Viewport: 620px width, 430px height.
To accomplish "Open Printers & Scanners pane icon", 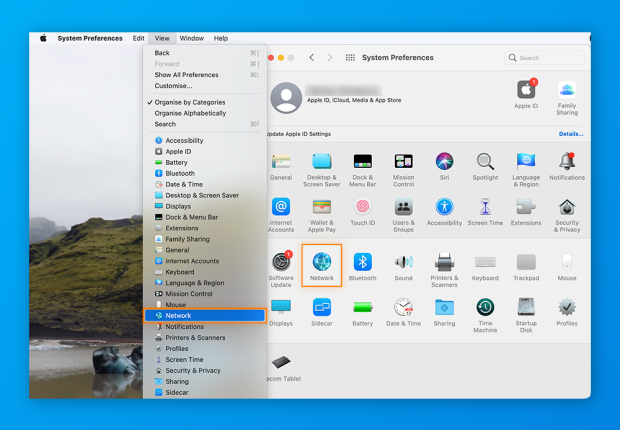I will [444, 262].
